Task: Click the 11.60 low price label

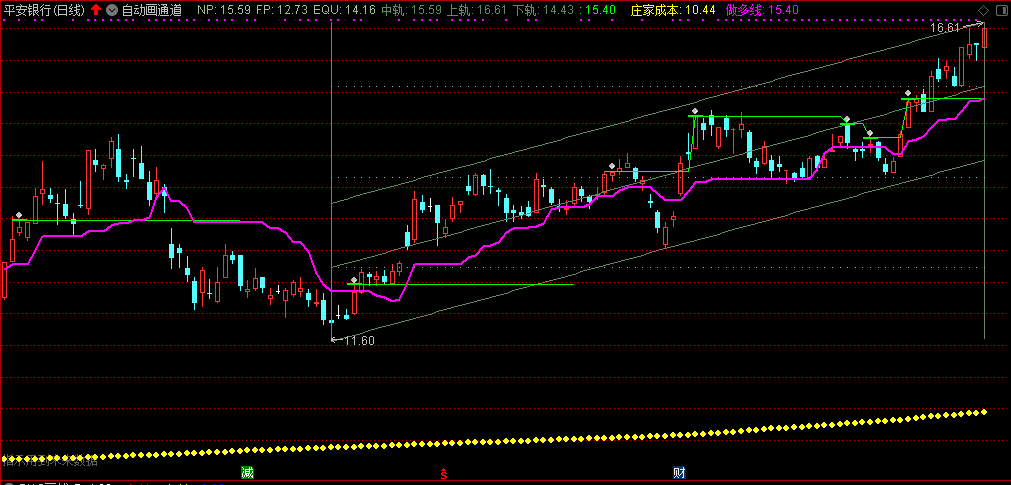Action: pos(359,341)
